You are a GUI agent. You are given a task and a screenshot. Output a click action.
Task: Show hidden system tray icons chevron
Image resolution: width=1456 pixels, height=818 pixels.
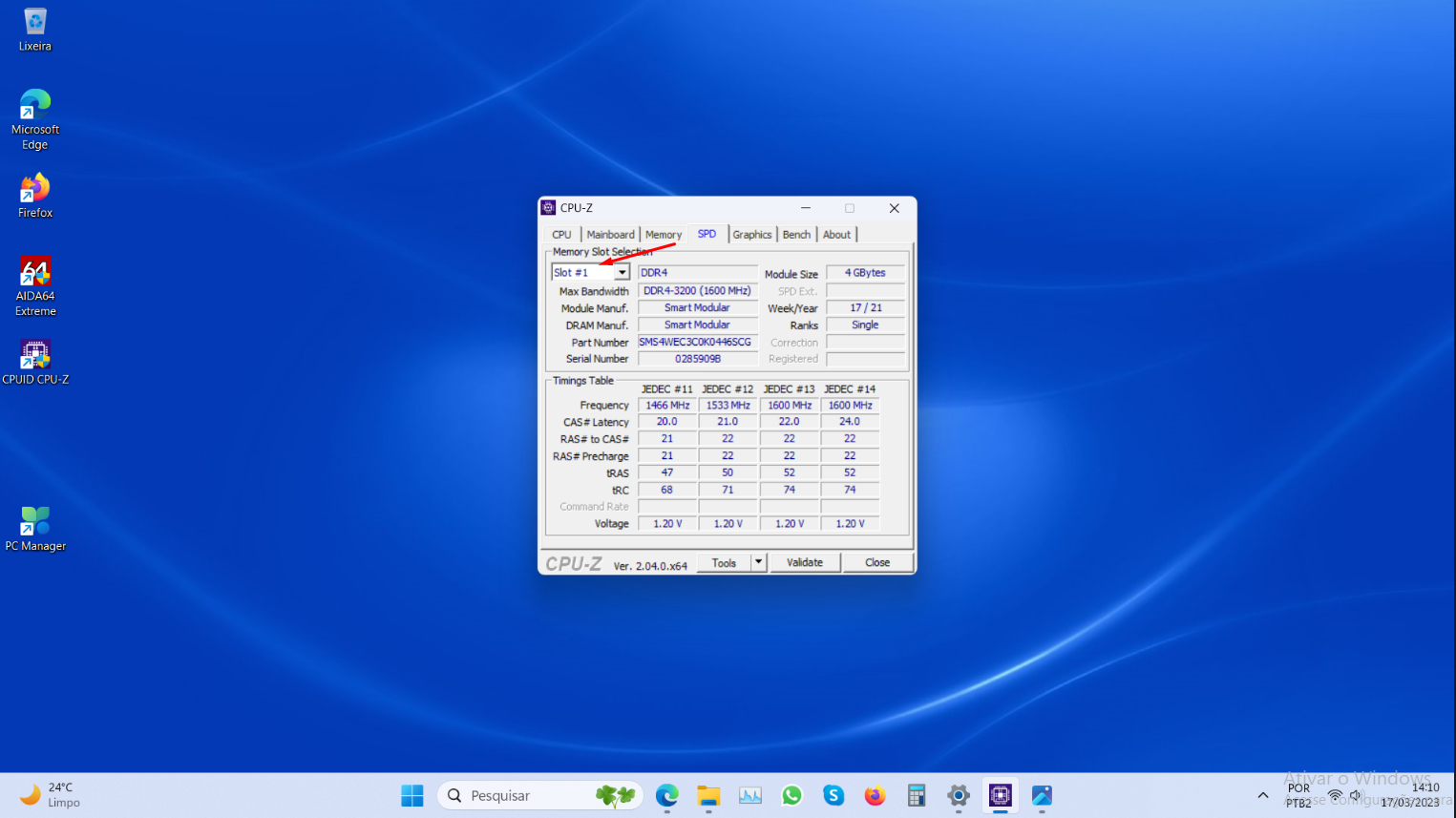click(x=1263, y=795)
